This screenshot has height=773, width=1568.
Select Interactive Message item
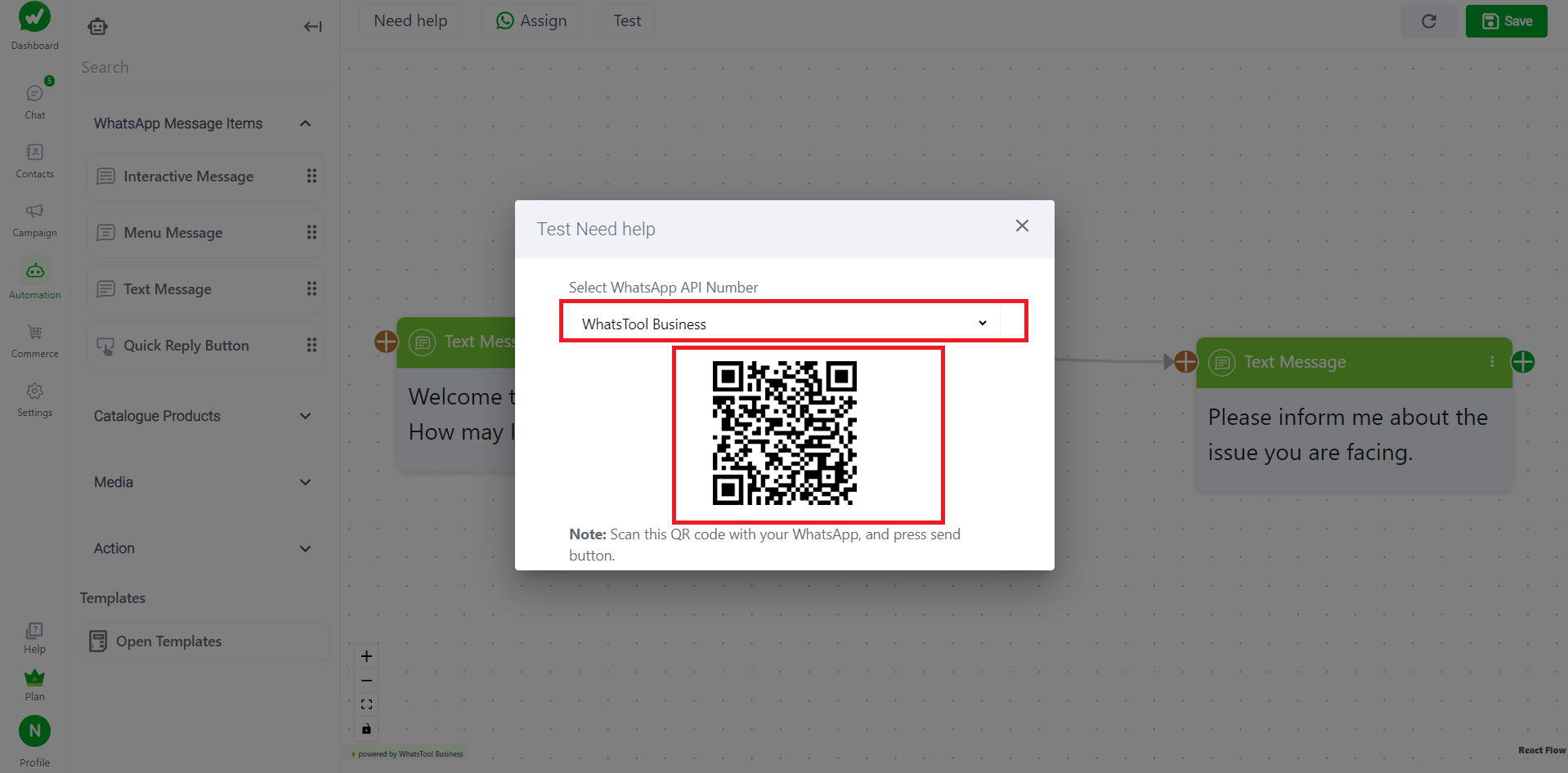[204, 176]
